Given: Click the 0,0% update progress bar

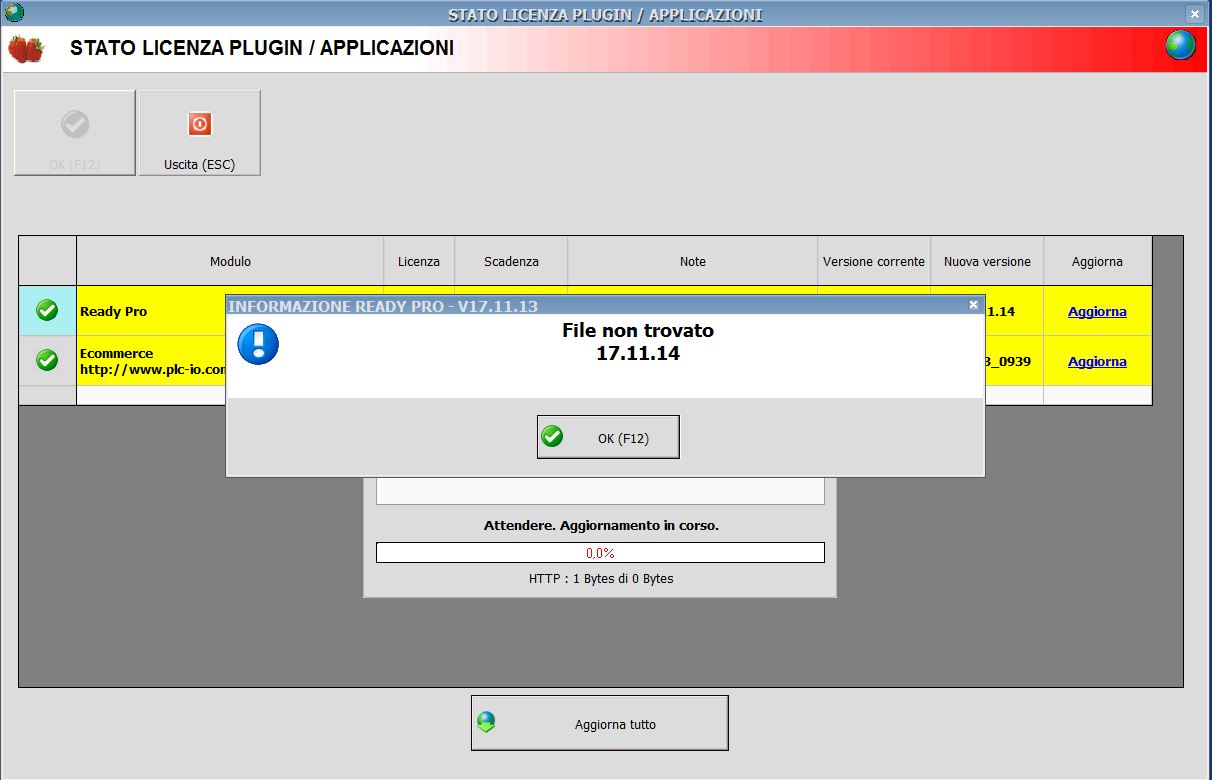Looking at the screenshot, I should point(600,553).
